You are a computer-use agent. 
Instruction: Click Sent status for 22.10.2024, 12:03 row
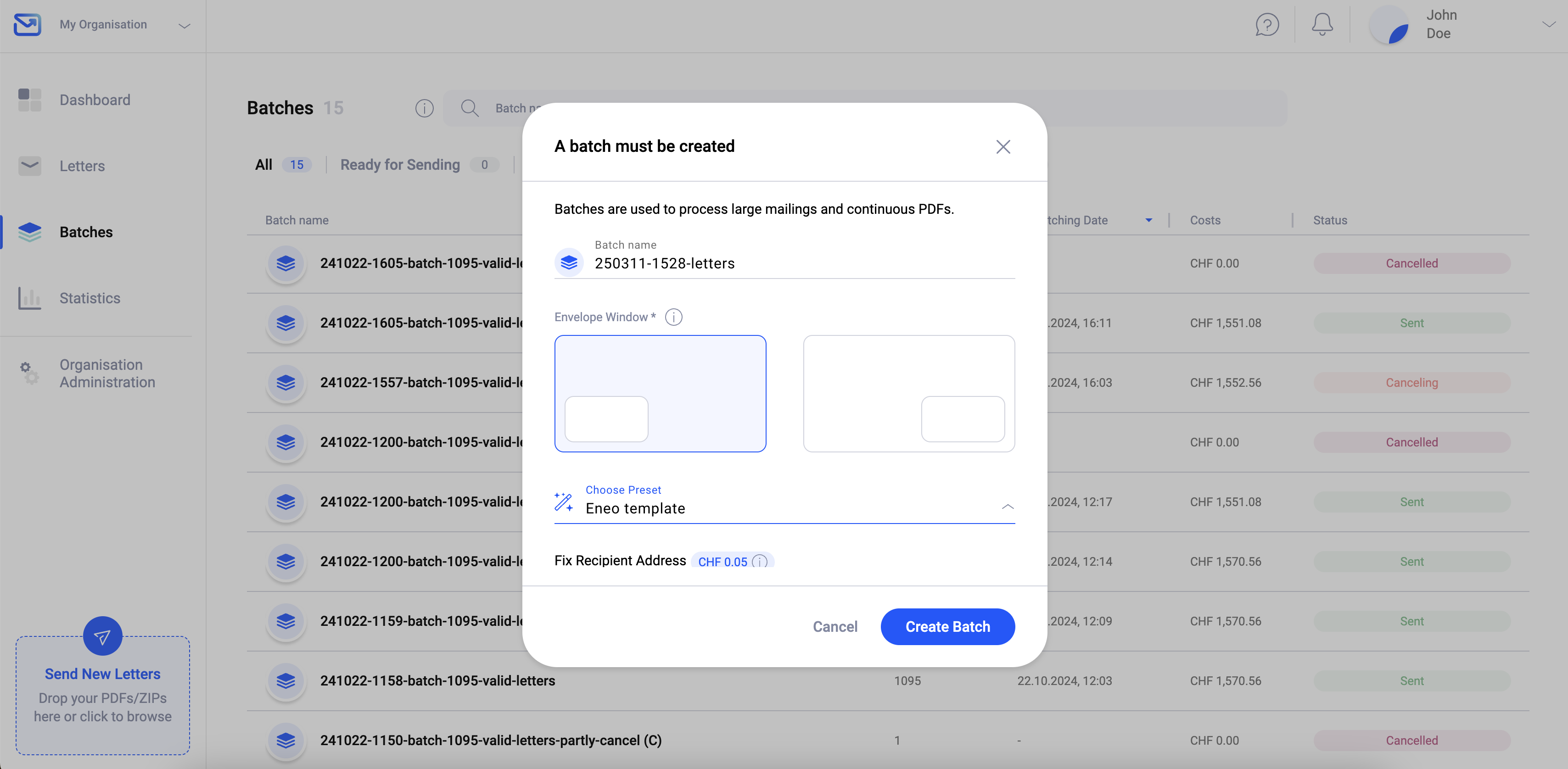[x=1412, y=681]
